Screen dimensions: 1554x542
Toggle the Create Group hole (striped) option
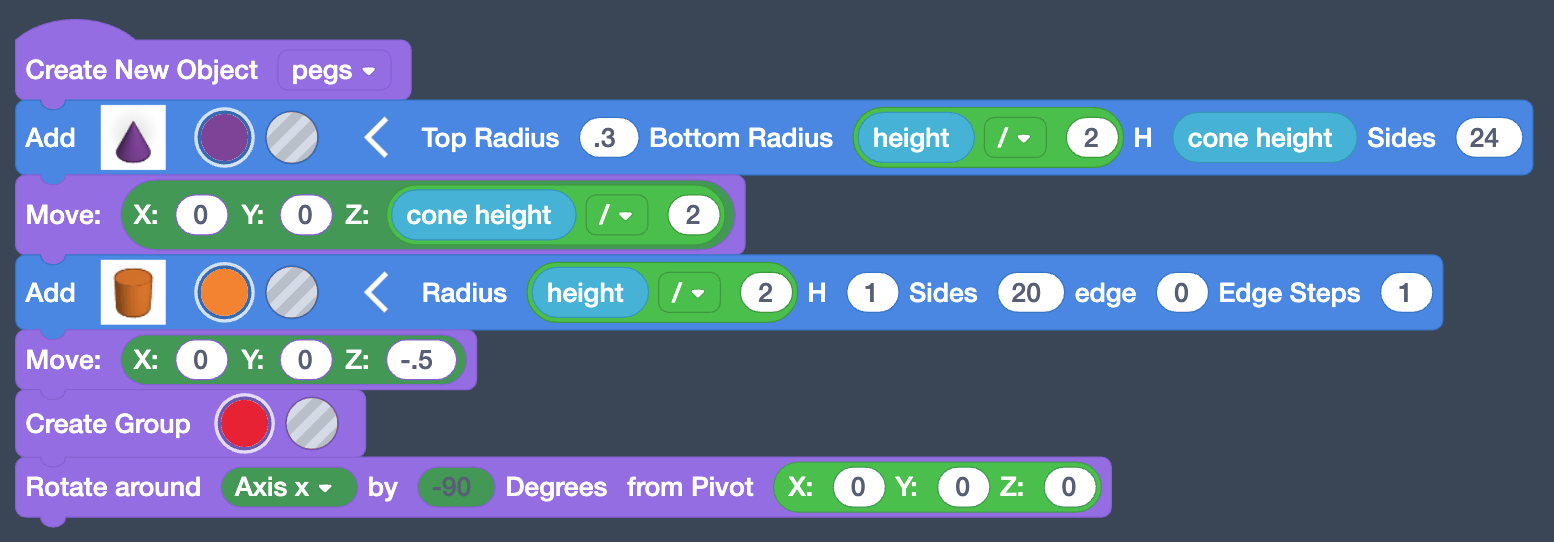[x=312, y=424]
